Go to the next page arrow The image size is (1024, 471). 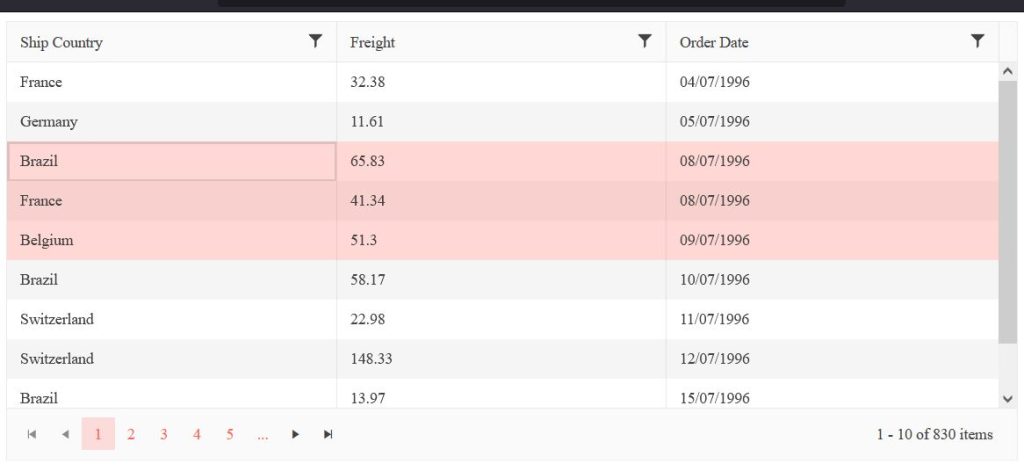[295, 434]
